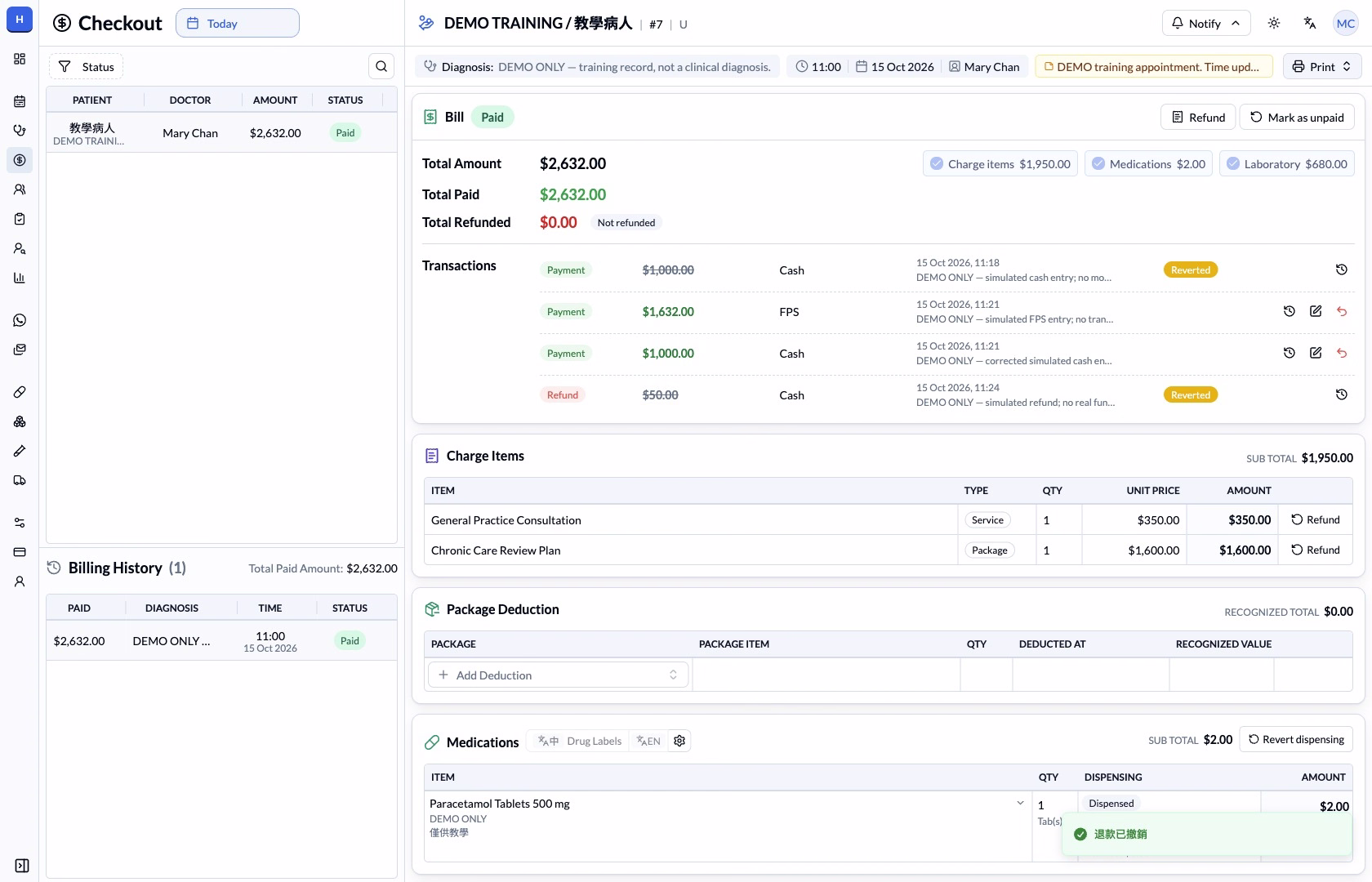Click the Refund button in Bill header
The height and width of the screenshot is (882, 1372).
pos(1198,117)
